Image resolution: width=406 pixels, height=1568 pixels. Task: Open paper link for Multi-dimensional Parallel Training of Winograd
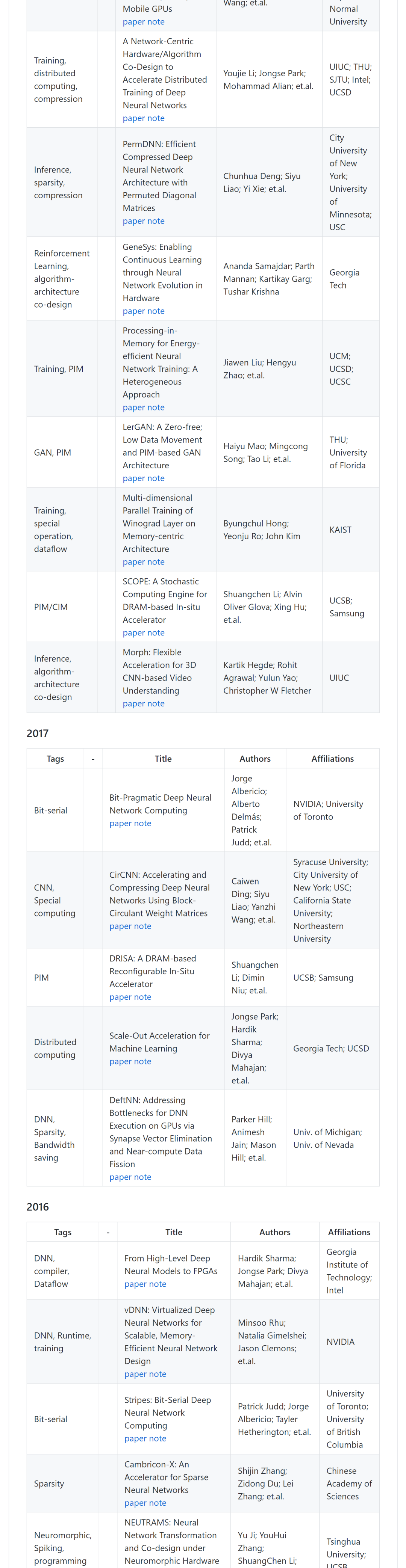[x=133, y=562]
